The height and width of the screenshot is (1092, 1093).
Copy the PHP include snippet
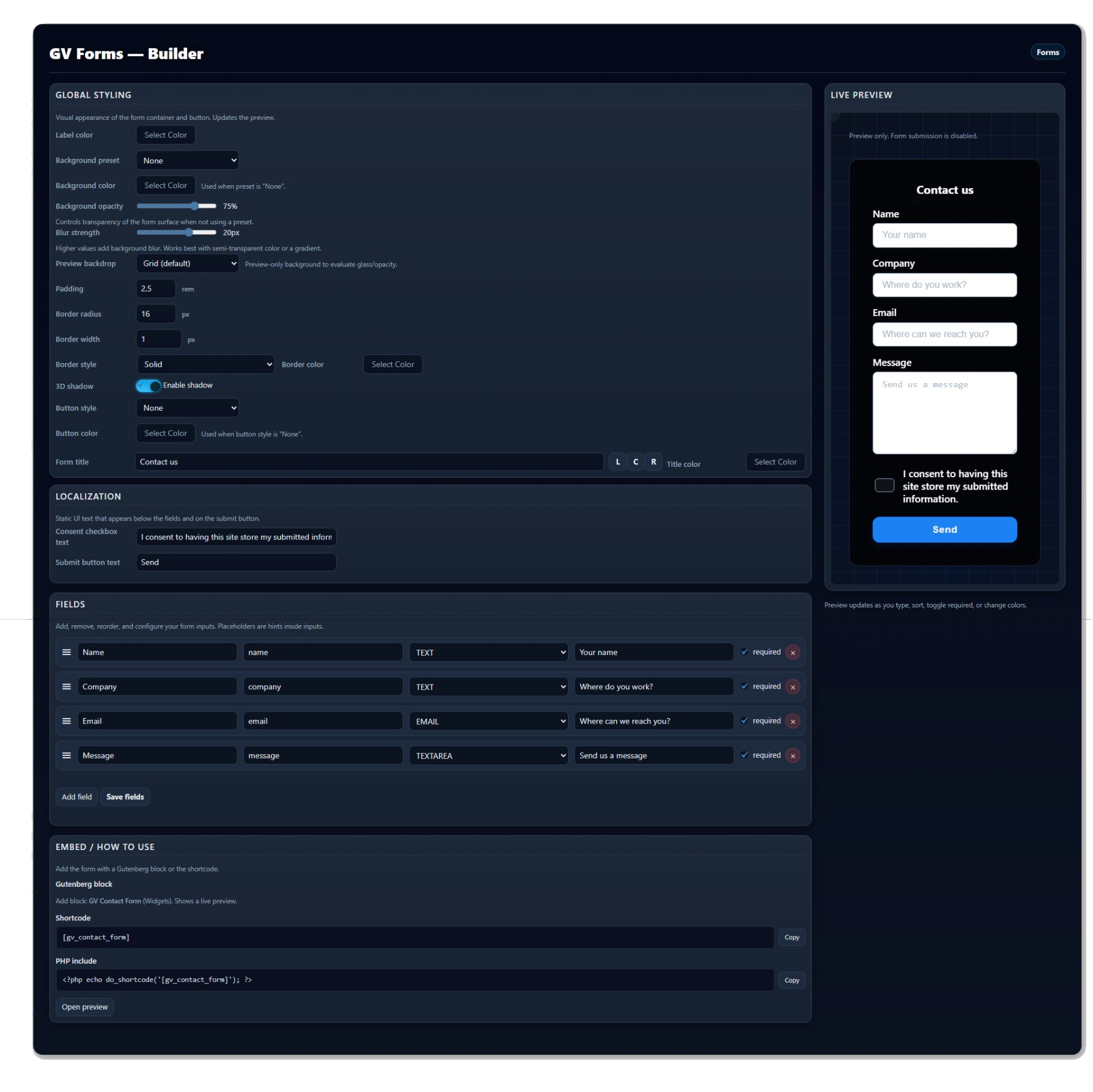pos(792,980)
